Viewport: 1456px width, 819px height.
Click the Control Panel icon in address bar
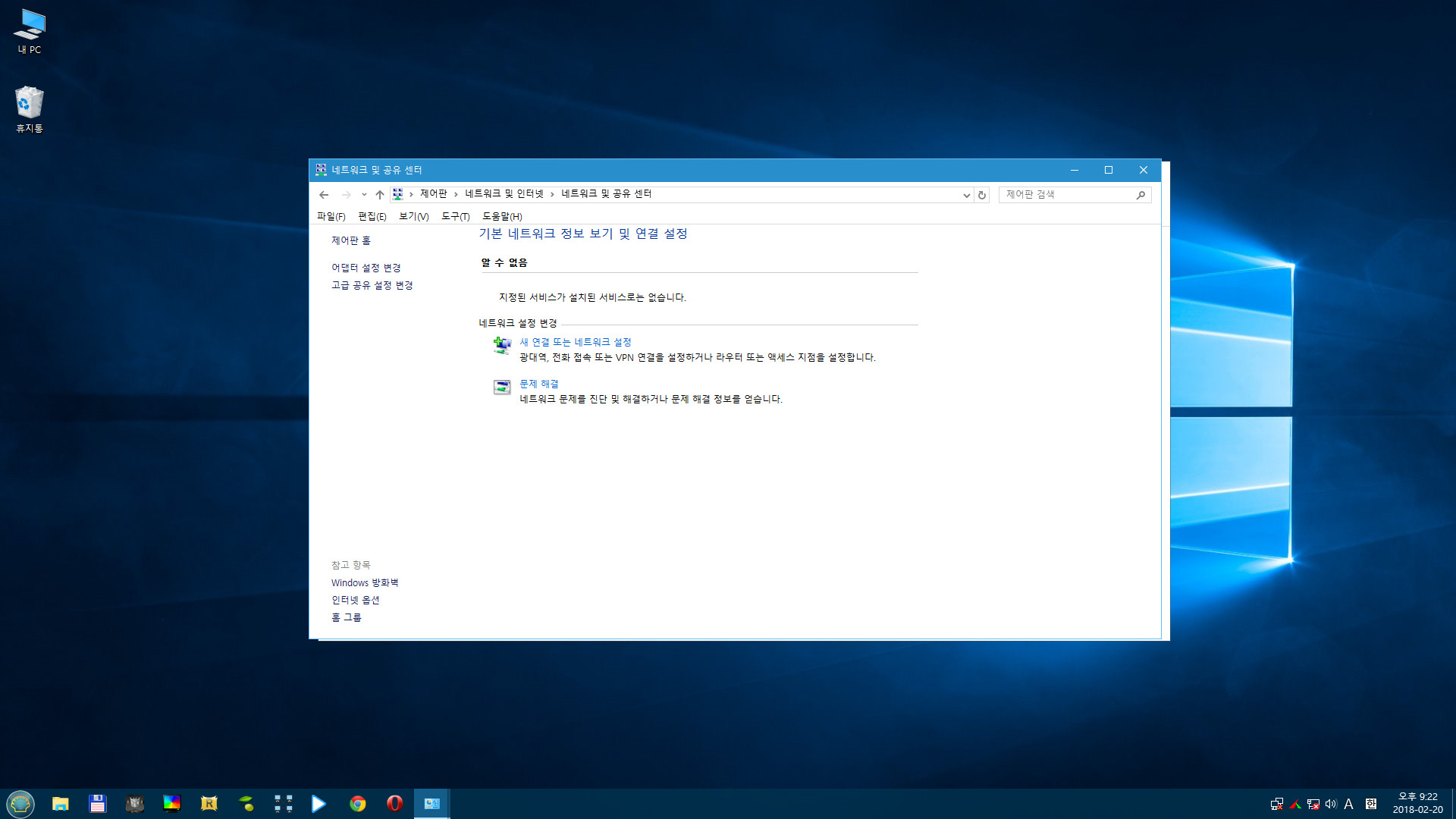(398, 194)
